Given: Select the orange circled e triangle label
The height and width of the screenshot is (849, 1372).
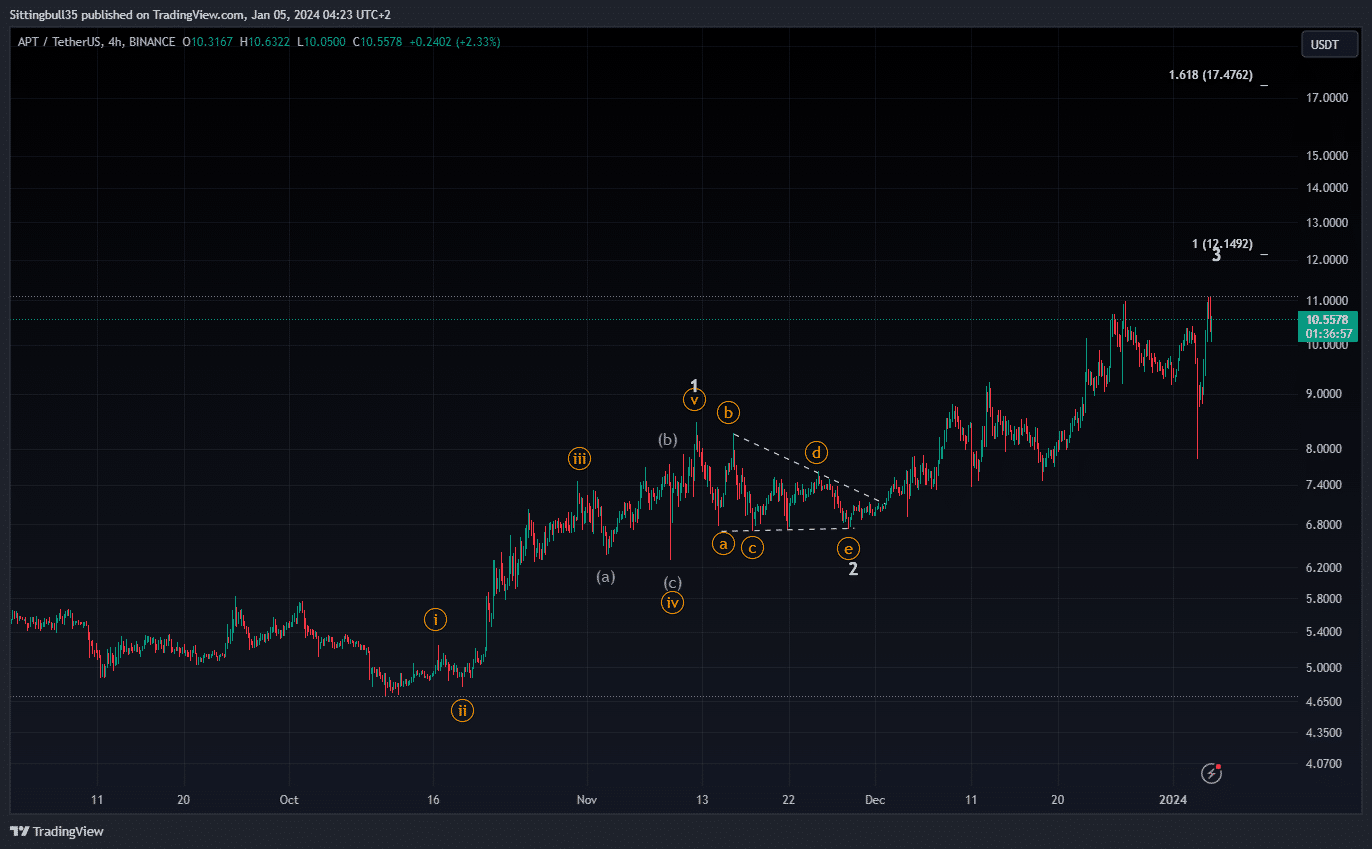Looking at the screenshot, I should (x=848, y=548).
